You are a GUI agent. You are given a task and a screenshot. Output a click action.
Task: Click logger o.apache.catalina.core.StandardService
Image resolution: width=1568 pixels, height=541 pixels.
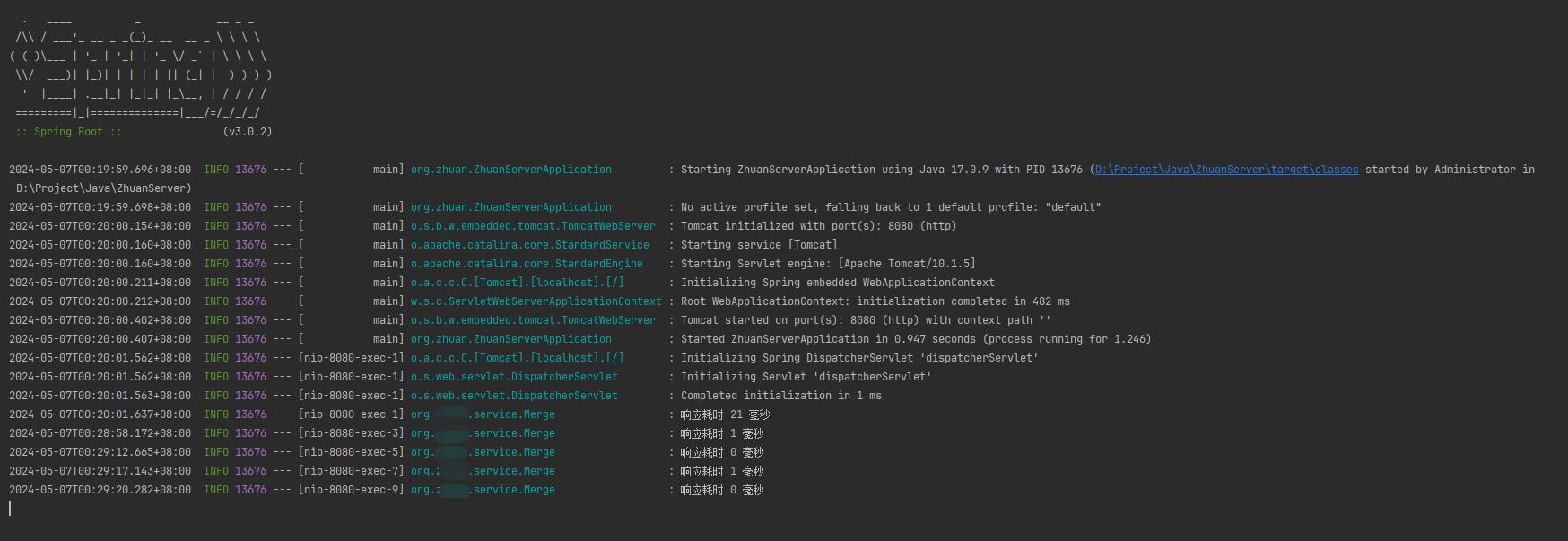coord(529,245)
